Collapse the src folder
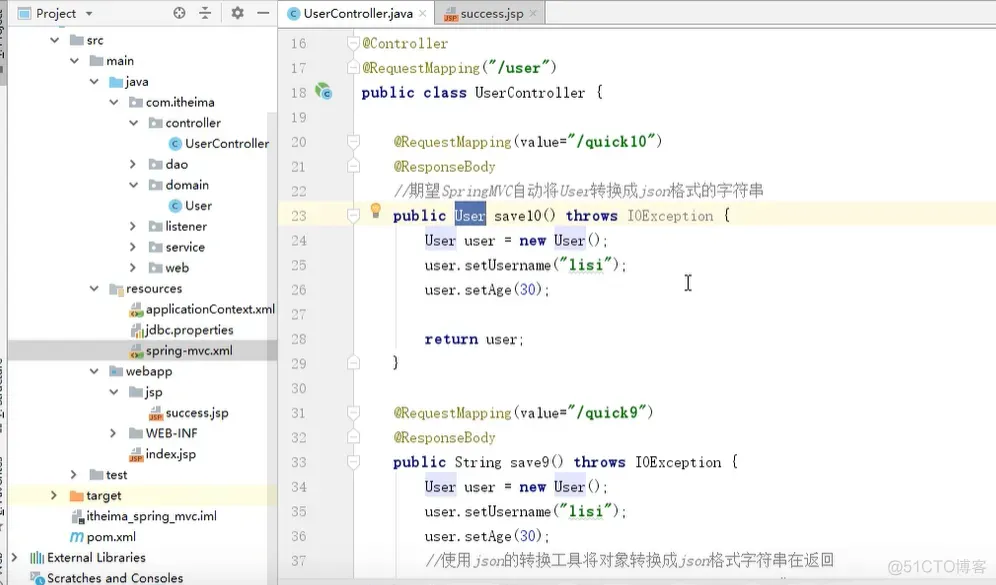Screen dimensions: 996x585 (x=55, y=40)
